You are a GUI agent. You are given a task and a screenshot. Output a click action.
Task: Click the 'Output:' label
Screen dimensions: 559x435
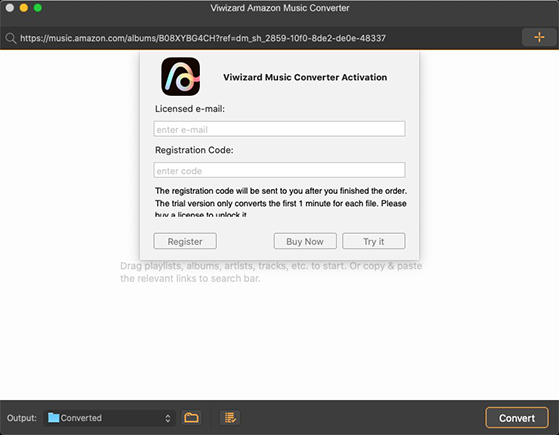pos(22,418)
